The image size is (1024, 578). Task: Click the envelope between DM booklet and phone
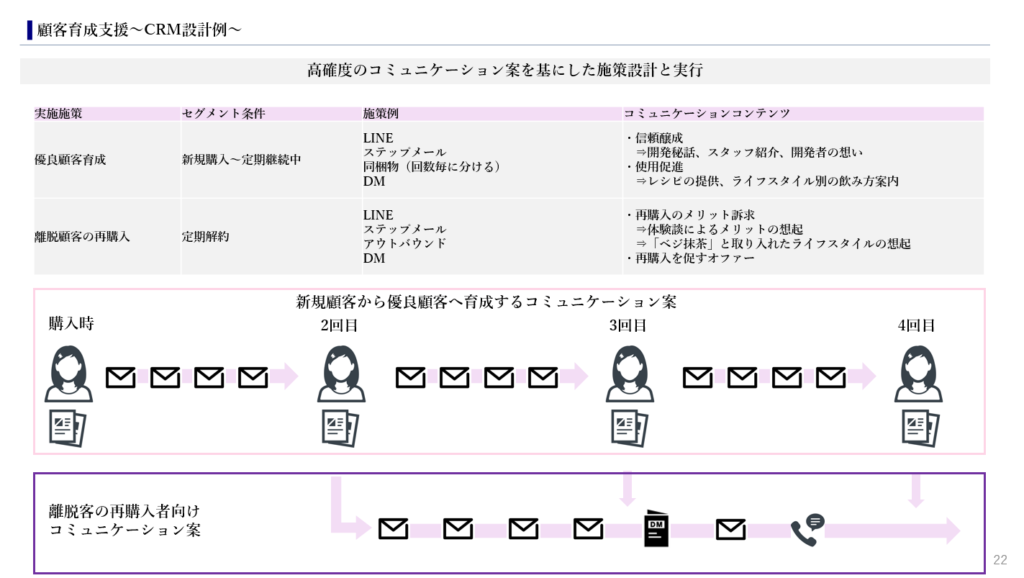(x=731, y=529)
